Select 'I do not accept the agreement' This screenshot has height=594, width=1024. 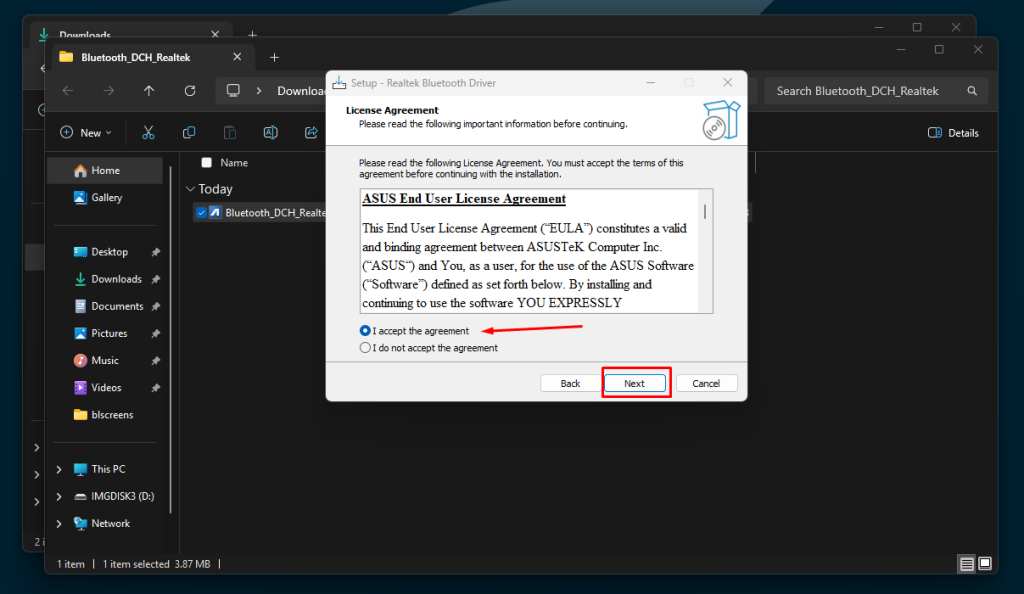pyautogui.click(x=365, y=347)
